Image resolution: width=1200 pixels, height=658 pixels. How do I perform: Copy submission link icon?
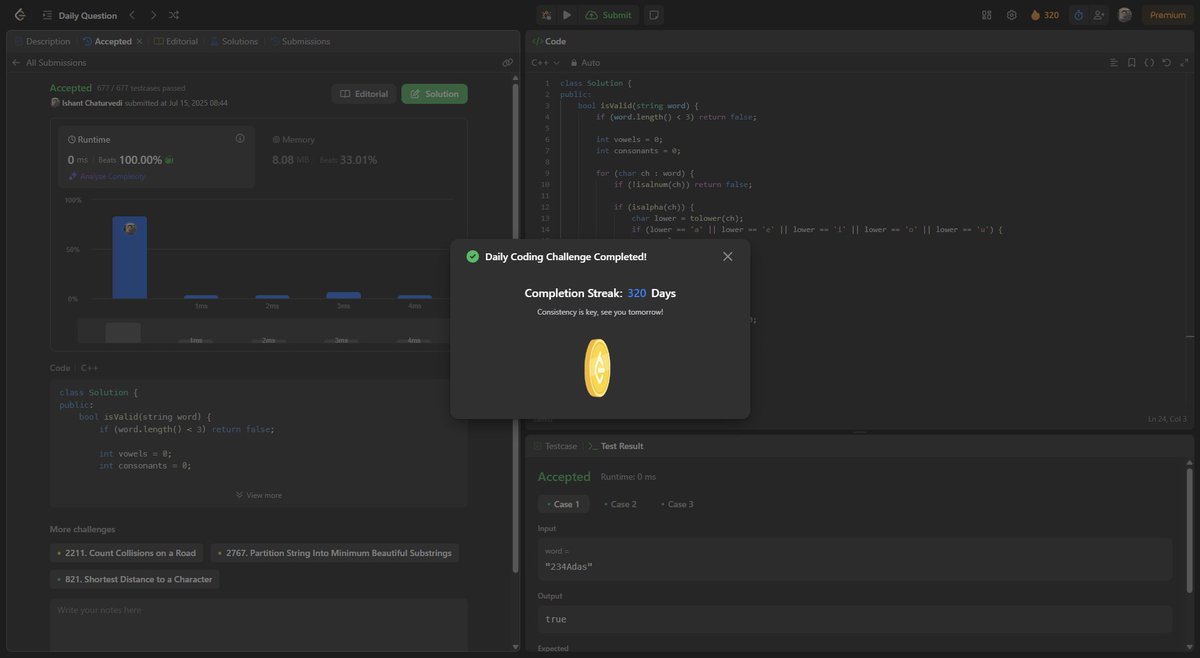coord(508,62)
